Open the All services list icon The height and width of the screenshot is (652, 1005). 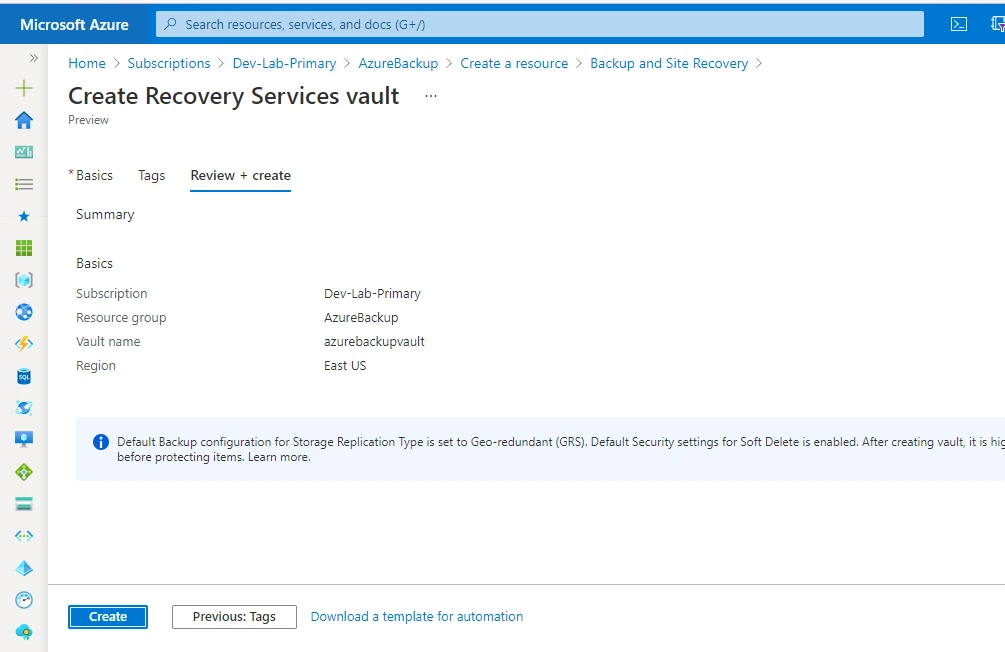pos(24,184)
